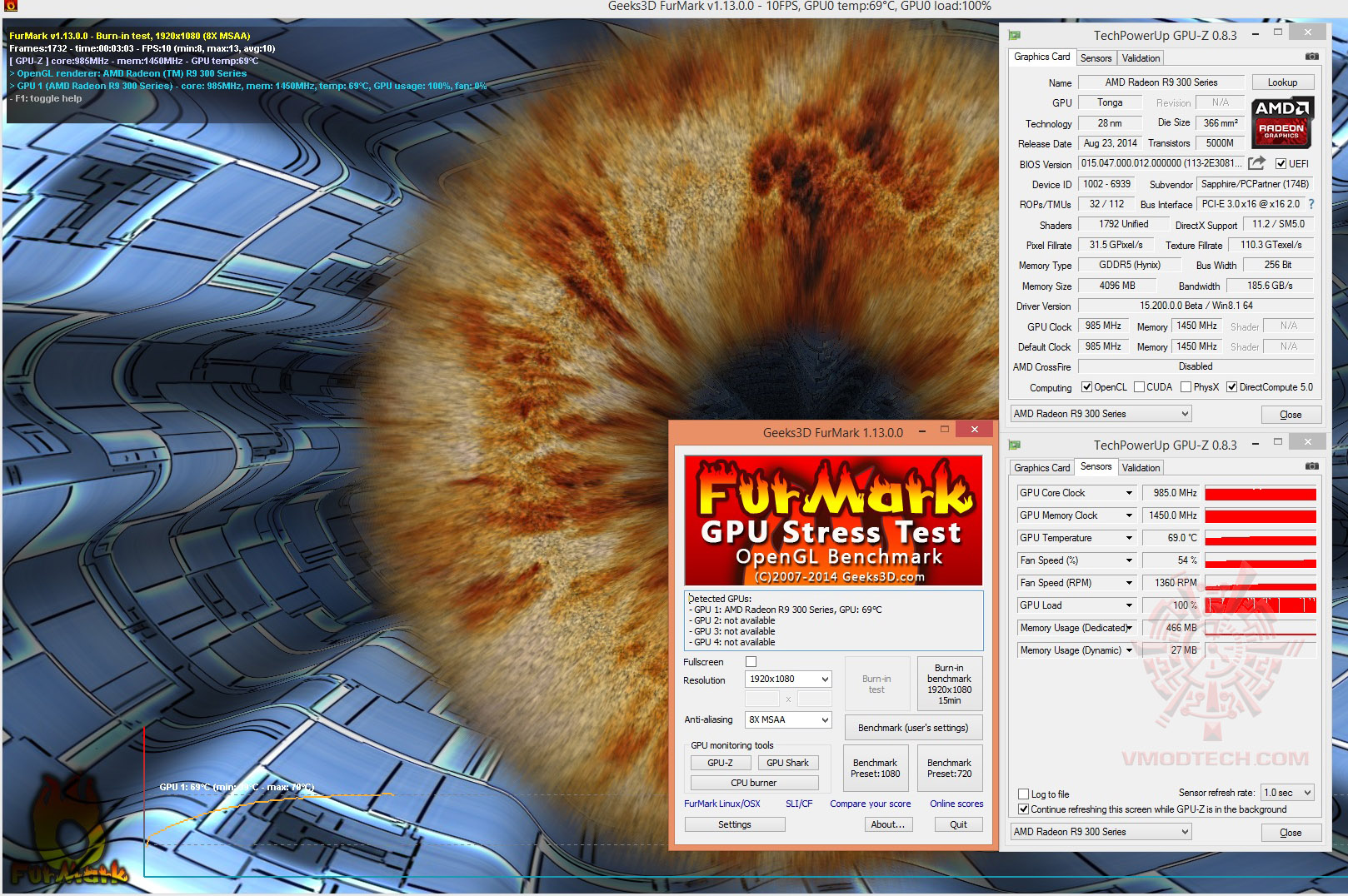Open the Compare your score link
Image resolution: width=1348 pixels, height=896 pixels.
[x=870, y=804]
